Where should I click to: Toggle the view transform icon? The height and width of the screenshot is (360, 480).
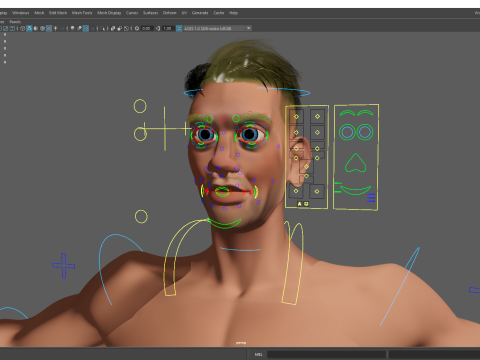coord(179,28)
